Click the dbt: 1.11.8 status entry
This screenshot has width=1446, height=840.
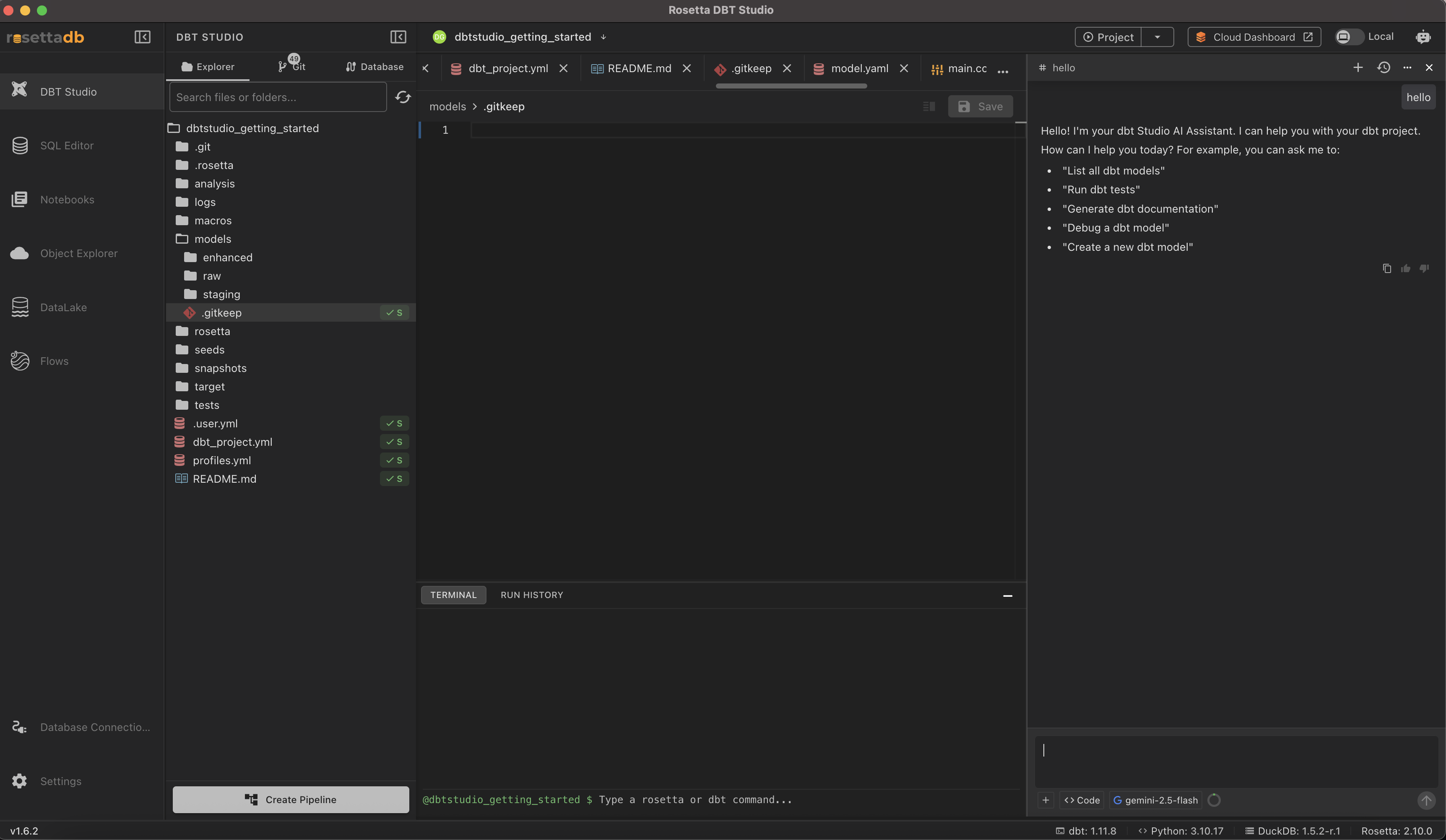click(x=1086, y=831)
